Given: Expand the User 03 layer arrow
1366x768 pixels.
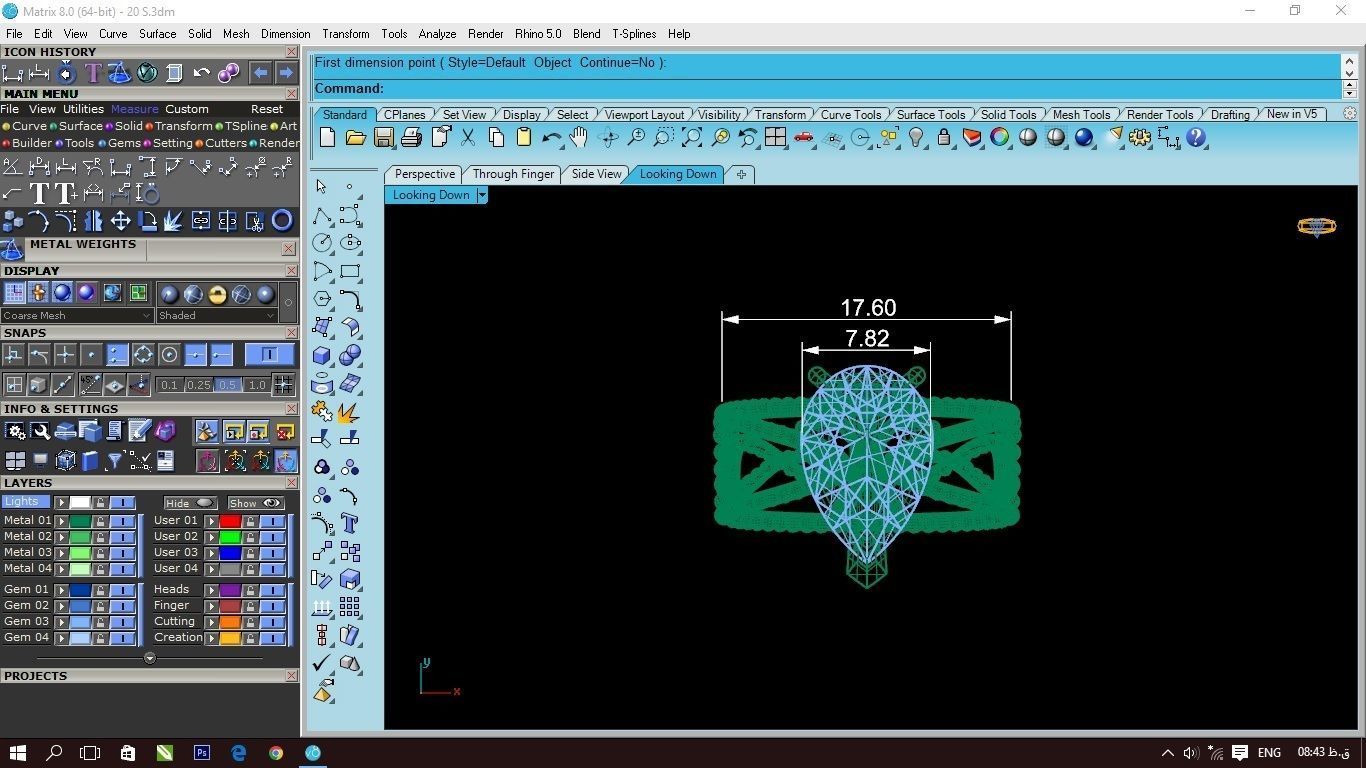Looking at the screenshot, I should [x=211, y=553].
